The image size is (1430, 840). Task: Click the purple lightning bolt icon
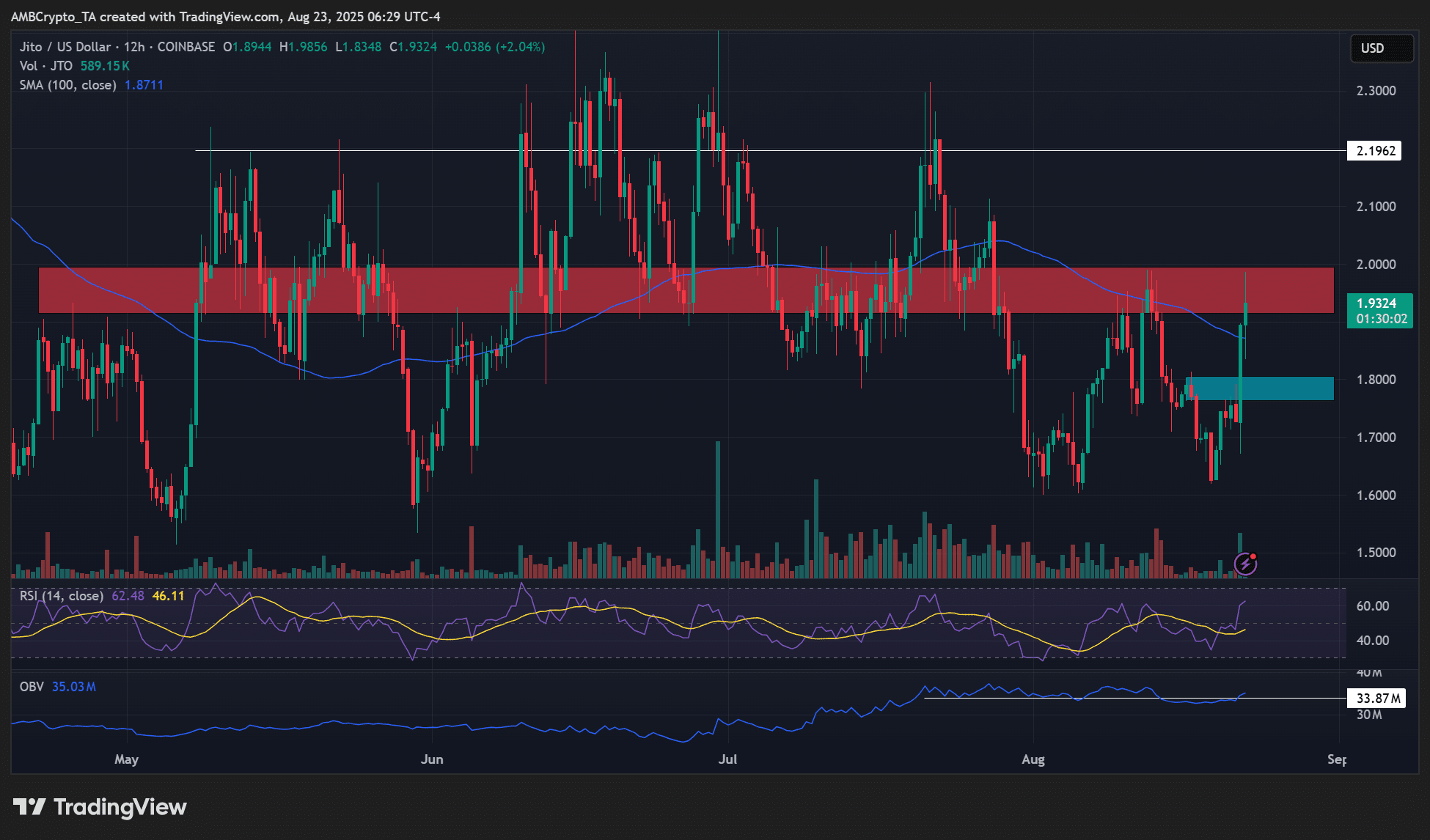pyautogui.click(x=1244, y=564)
